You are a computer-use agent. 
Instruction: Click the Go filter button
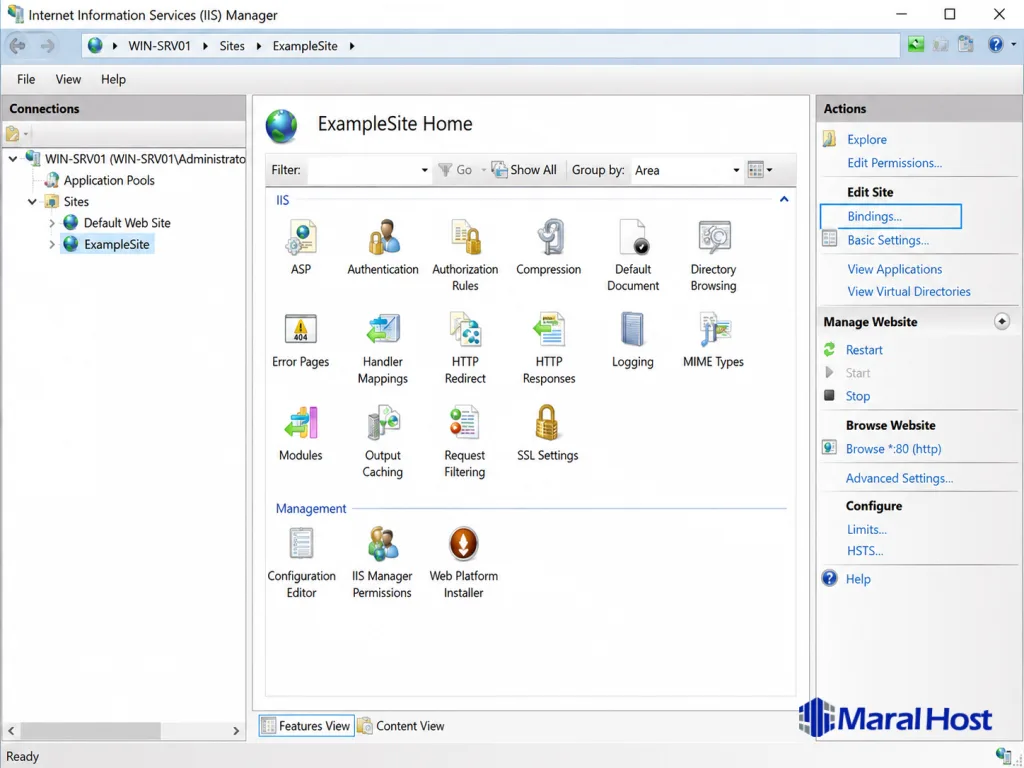click(x=455, y=170)
